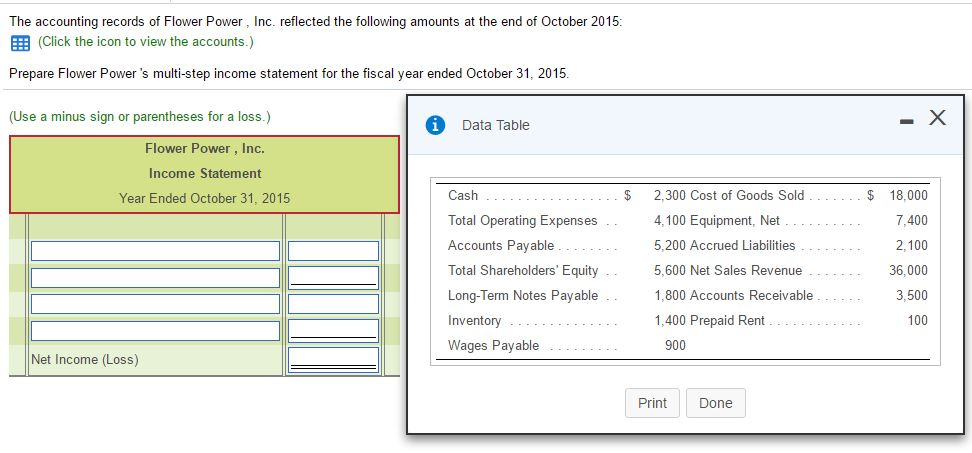Select the second row account name field
The width and height of the screenshot is (972, 453).
(155, 278)
